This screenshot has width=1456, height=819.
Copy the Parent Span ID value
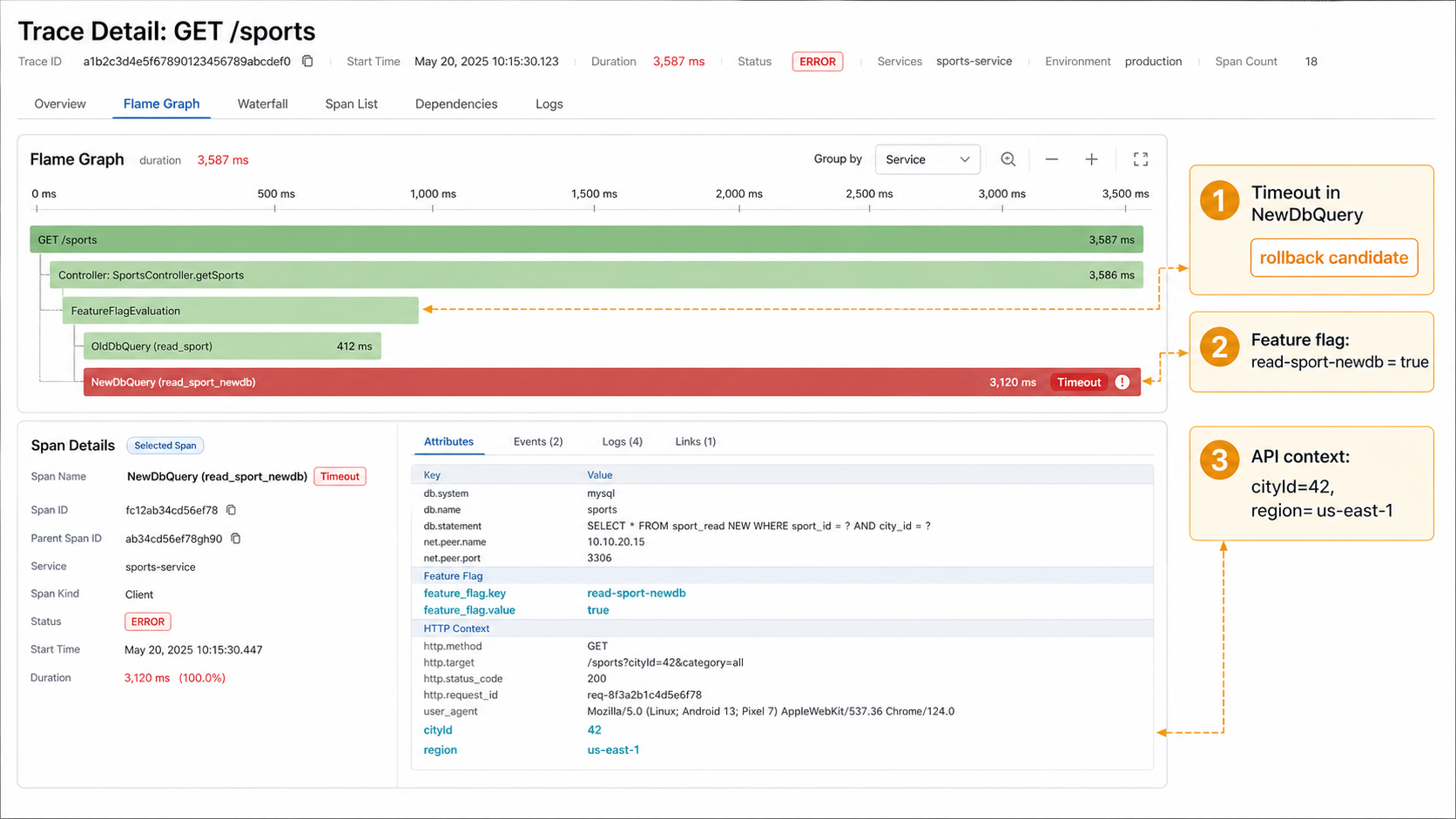236,539
